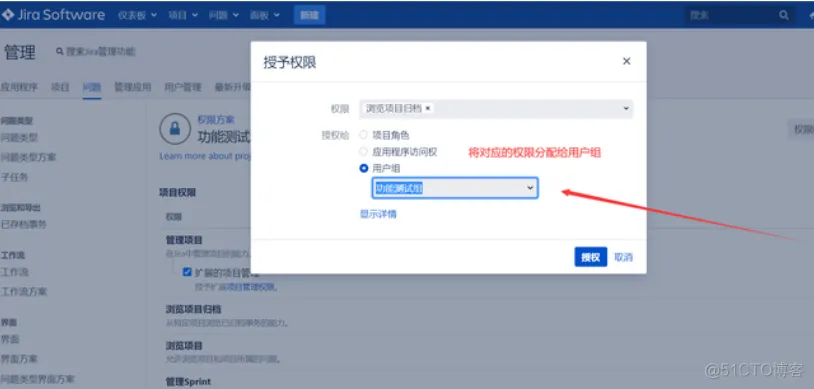Click the 搜索Jira管理功能 search field
This screenshot has width=814, height=389.
101,51
